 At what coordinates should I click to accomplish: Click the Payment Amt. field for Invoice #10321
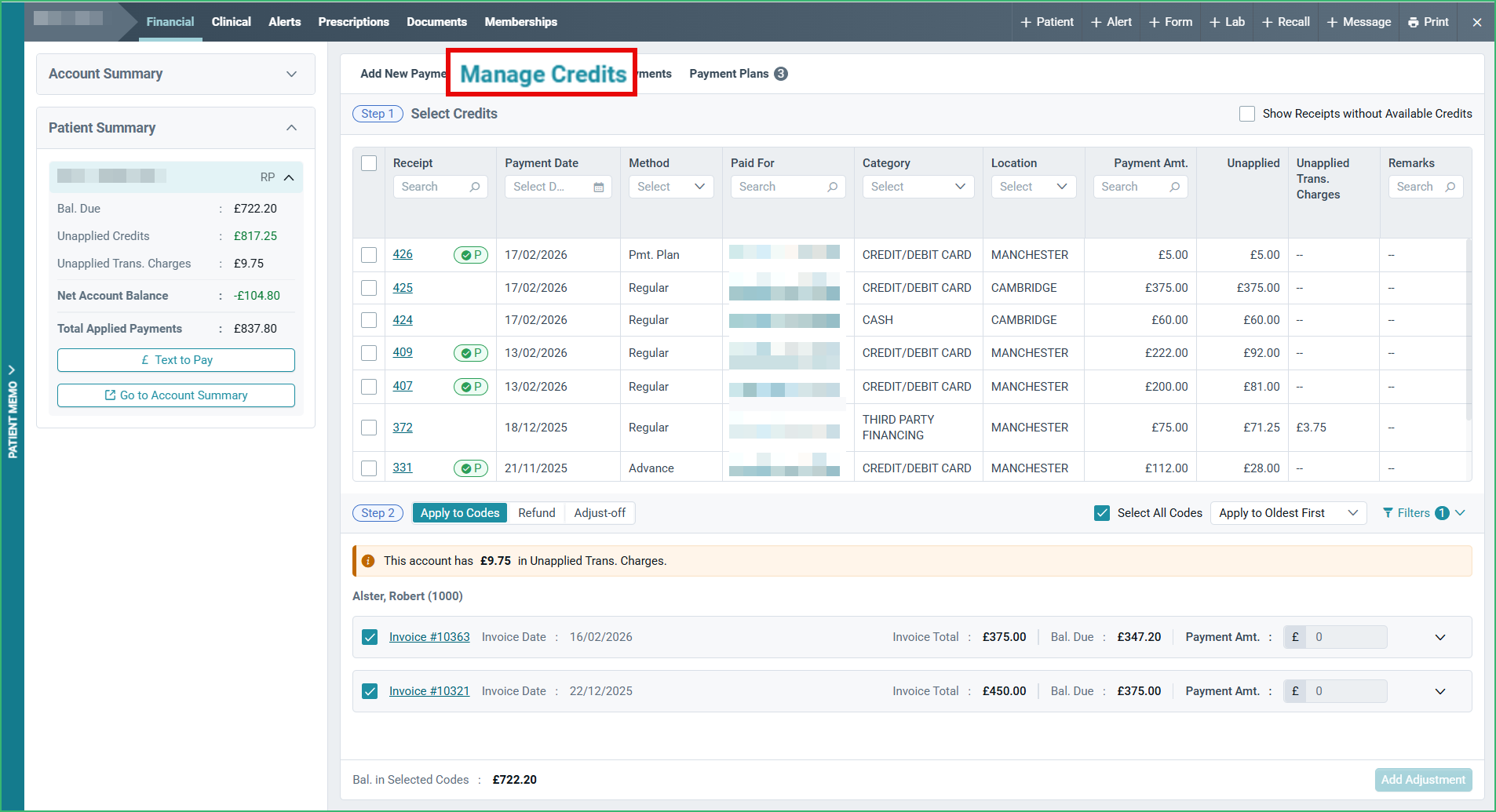1345,691
